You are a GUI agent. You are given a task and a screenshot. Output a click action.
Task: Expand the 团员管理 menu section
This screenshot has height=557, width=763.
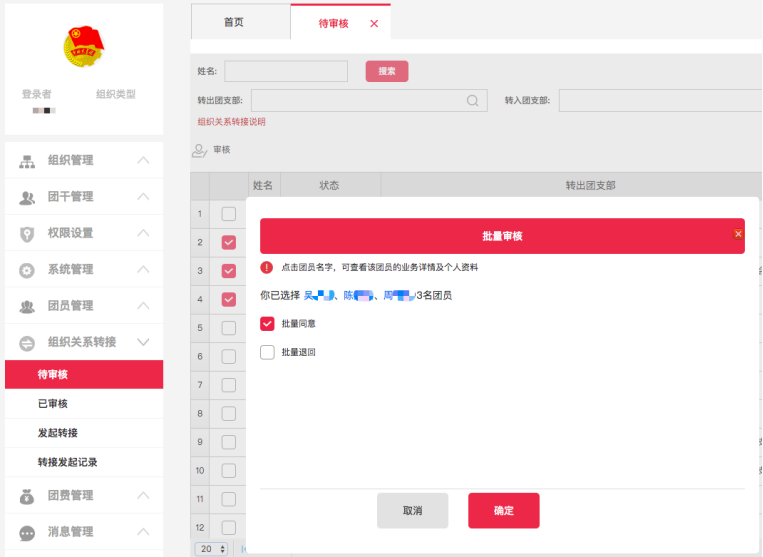point(143,306)
